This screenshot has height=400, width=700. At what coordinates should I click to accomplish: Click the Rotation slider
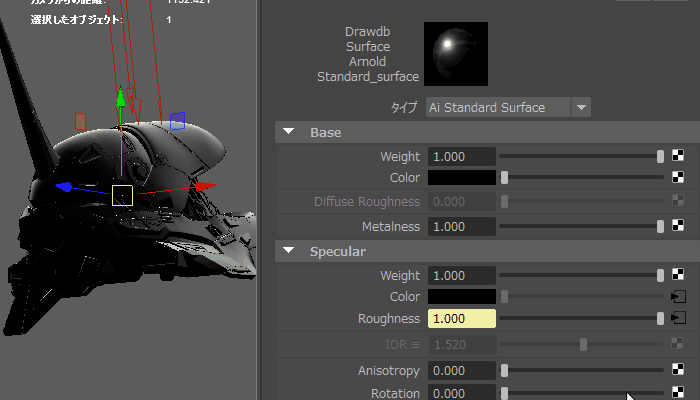click(581, 393)
